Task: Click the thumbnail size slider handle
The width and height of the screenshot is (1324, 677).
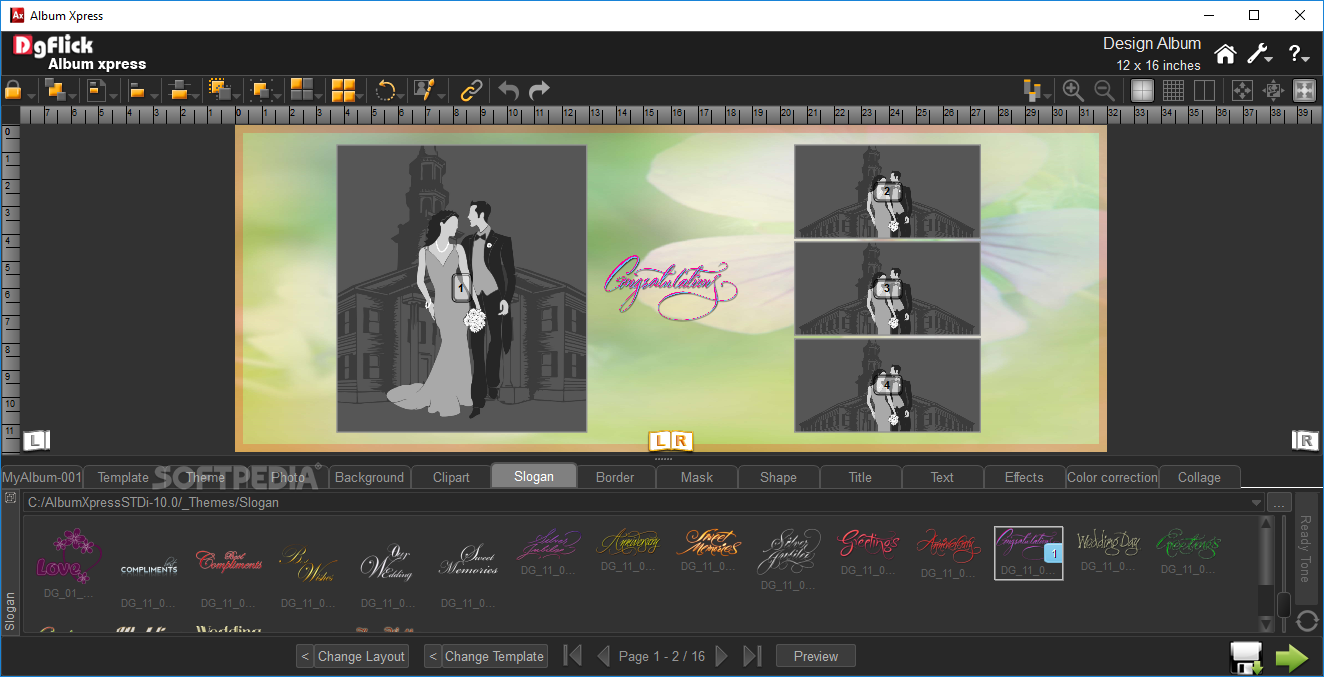Action: (x=1284, y=604)
